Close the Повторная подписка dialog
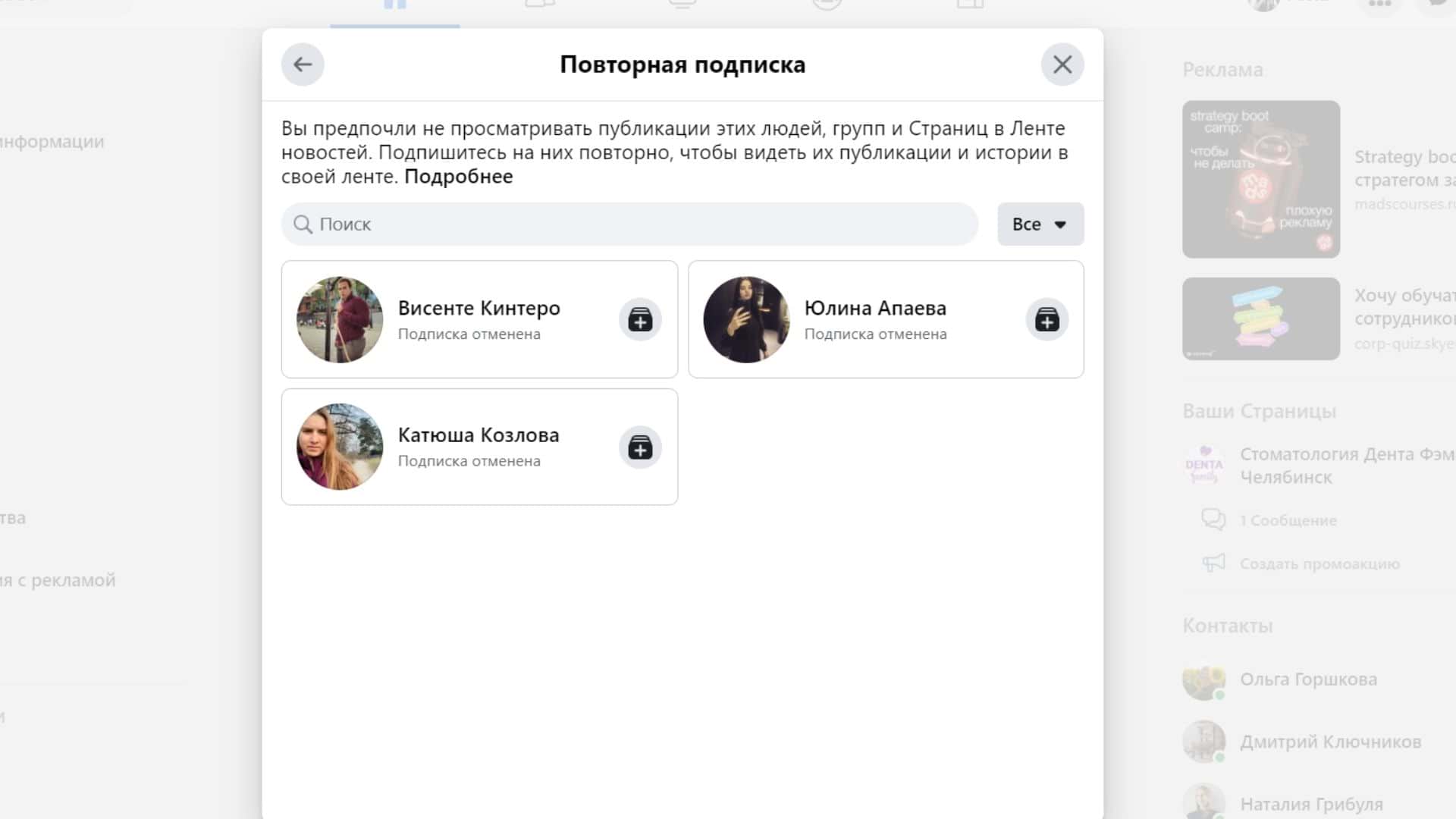The width and height of the screenshot is (1456, 819). tap(1062, 64)
